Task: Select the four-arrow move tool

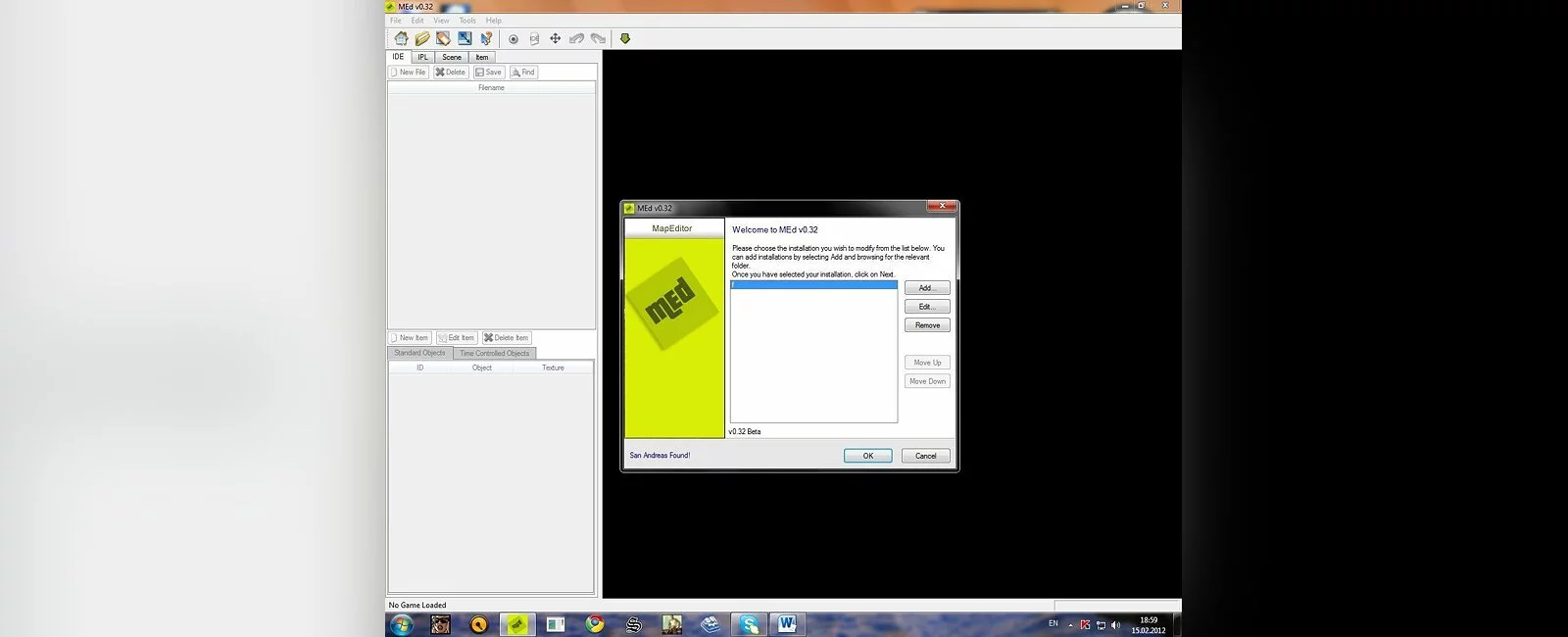Action: click(555, 39)
